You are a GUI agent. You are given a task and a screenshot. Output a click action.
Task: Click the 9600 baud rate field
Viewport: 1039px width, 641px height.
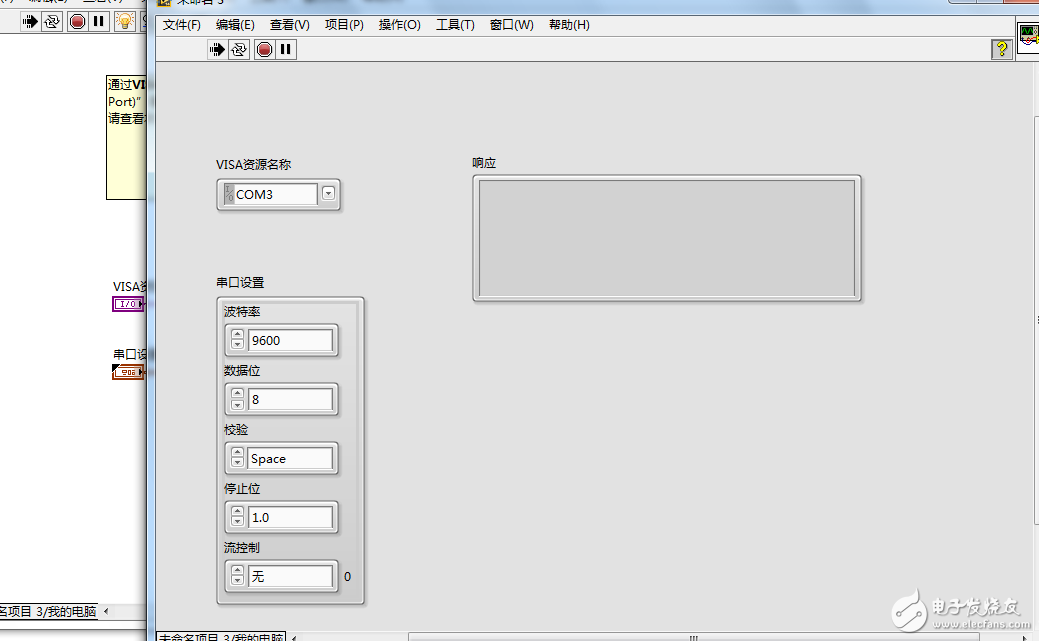coord(290,341)
